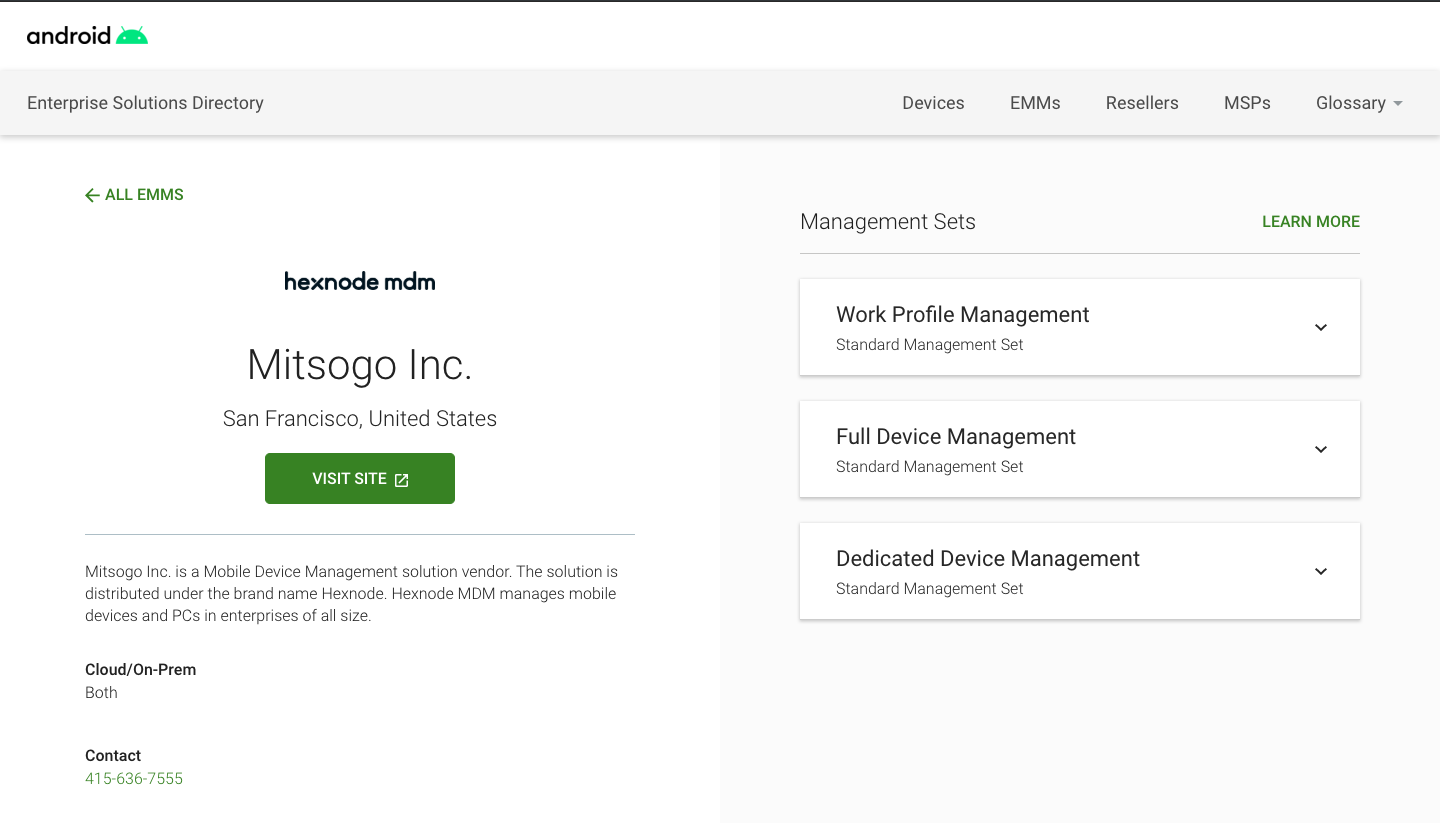This screenshot has width=1440, height=823.
Task: Expand Dedicated Device Management using its chevron
Action: (x=1320, y=572)
